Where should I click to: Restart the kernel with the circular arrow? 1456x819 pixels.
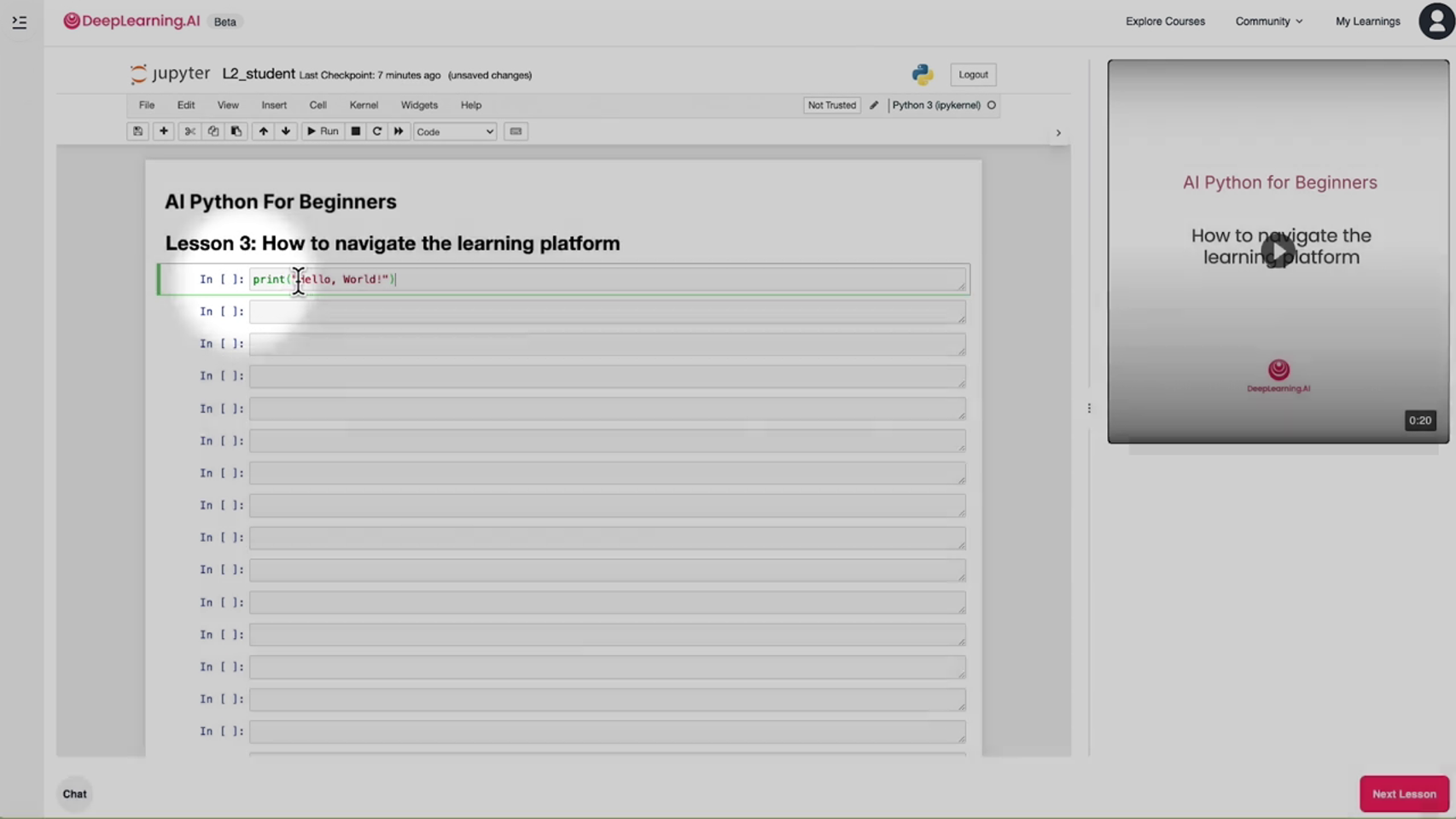click(x=376, y=131)
